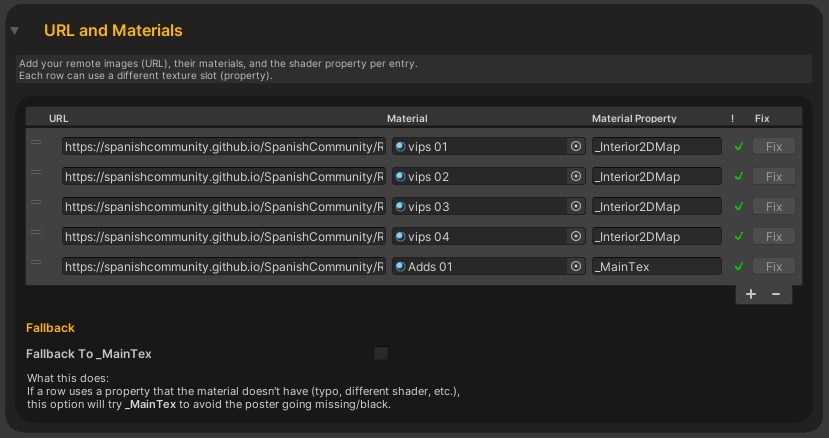Click the URL field of vips 02 row
This screenshot has height=438, width=829.
click(223, 176)
